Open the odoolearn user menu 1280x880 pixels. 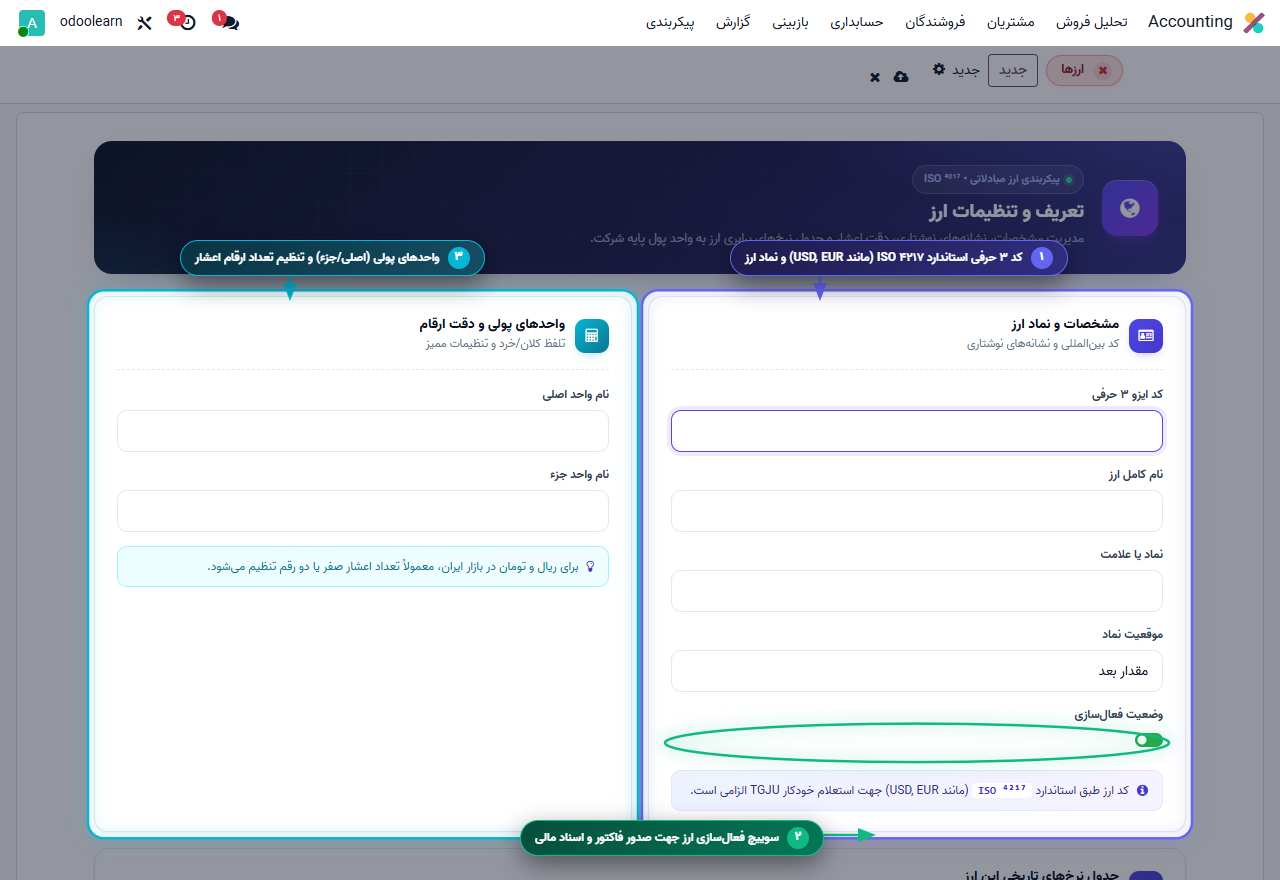click(91, 21)
